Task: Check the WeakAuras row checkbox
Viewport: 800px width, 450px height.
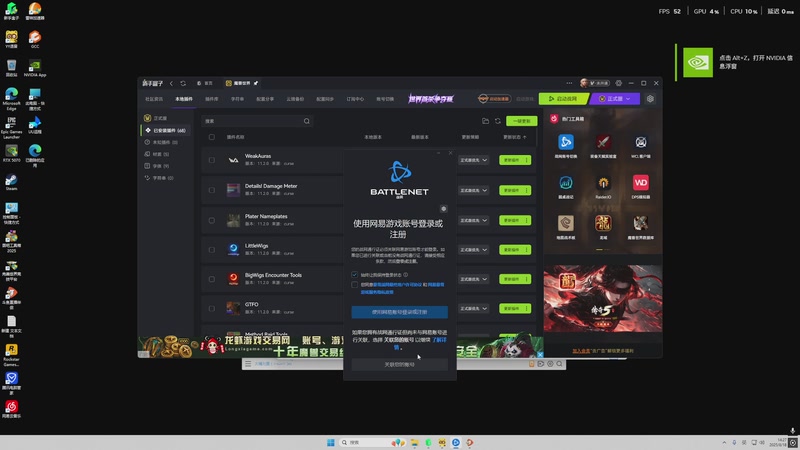Action: (212, 160)
